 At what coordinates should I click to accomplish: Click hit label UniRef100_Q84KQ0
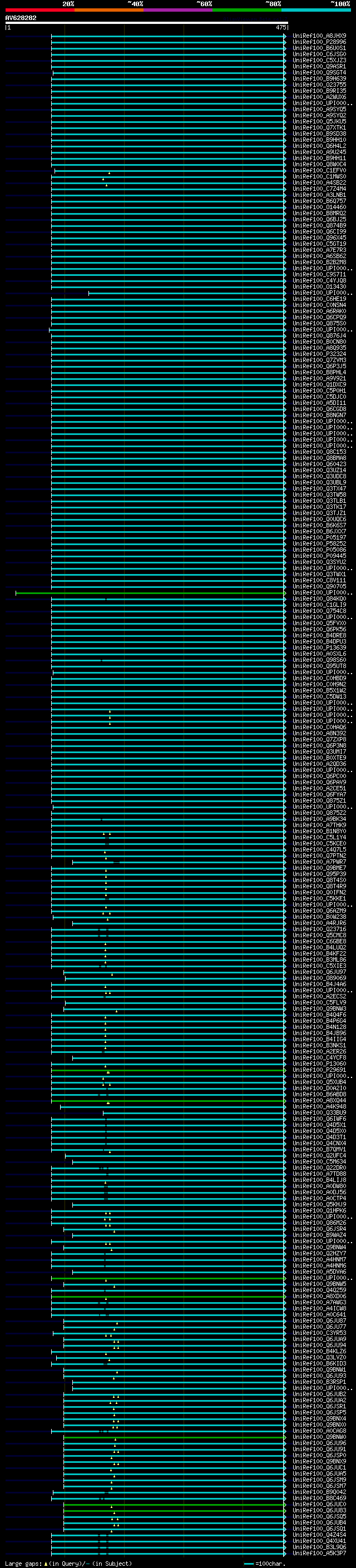click(319, 598)
